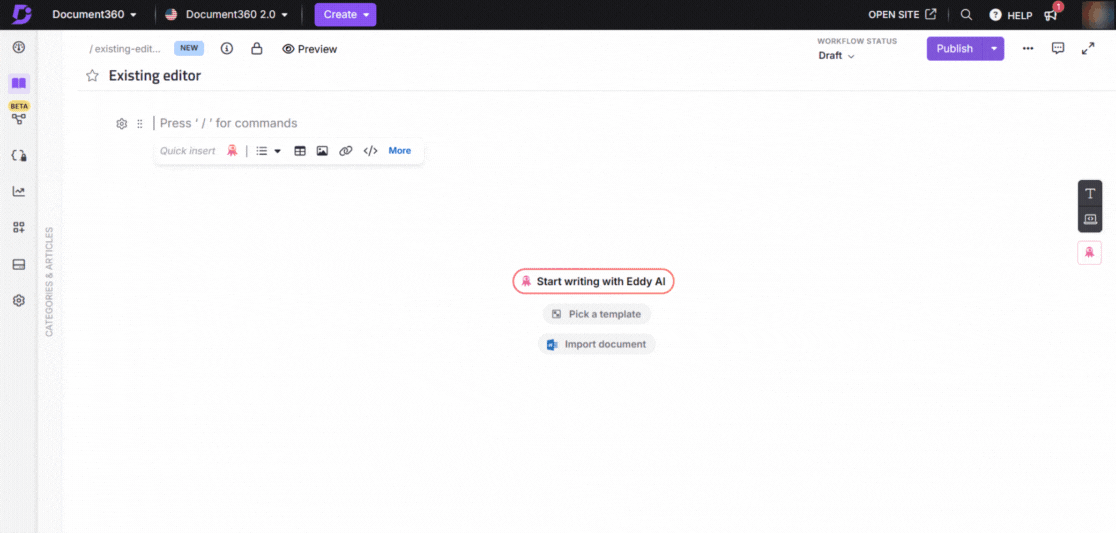
Task: Open the comments speech bubble icon
Action: (1058, 48)
